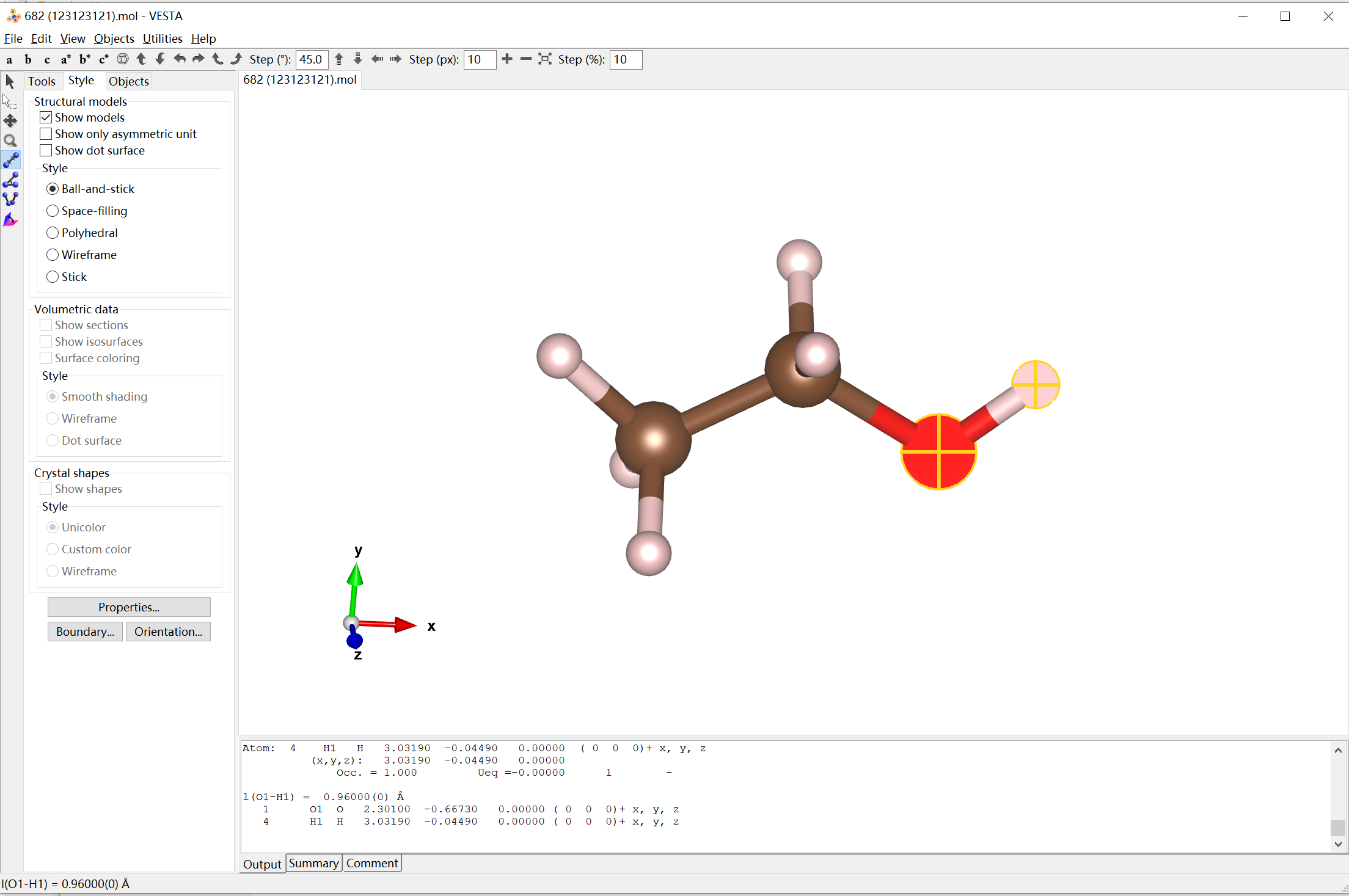Click output panel scrollbar down arrow
Image resolution: width=1349 pixels, height=896 pixels.
pos(1338,844)
